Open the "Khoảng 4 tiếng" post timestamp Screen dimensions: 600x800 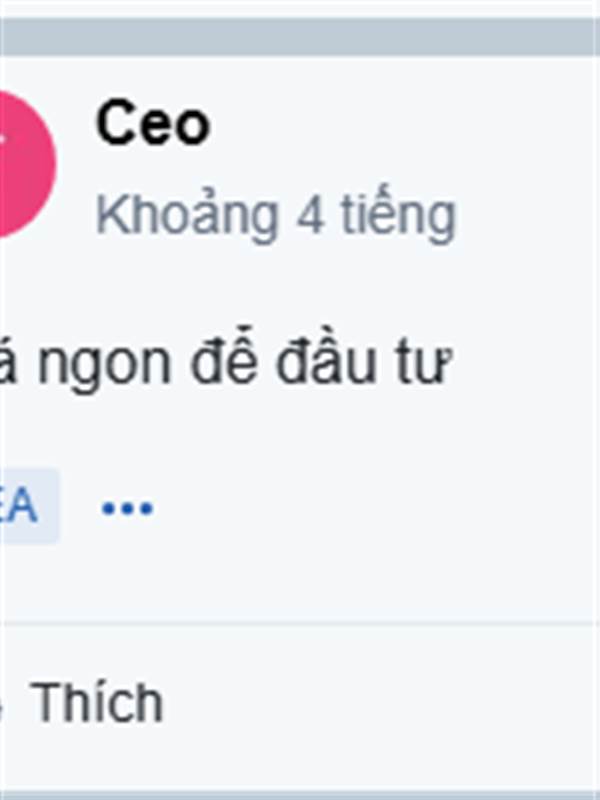pos(276,215)
